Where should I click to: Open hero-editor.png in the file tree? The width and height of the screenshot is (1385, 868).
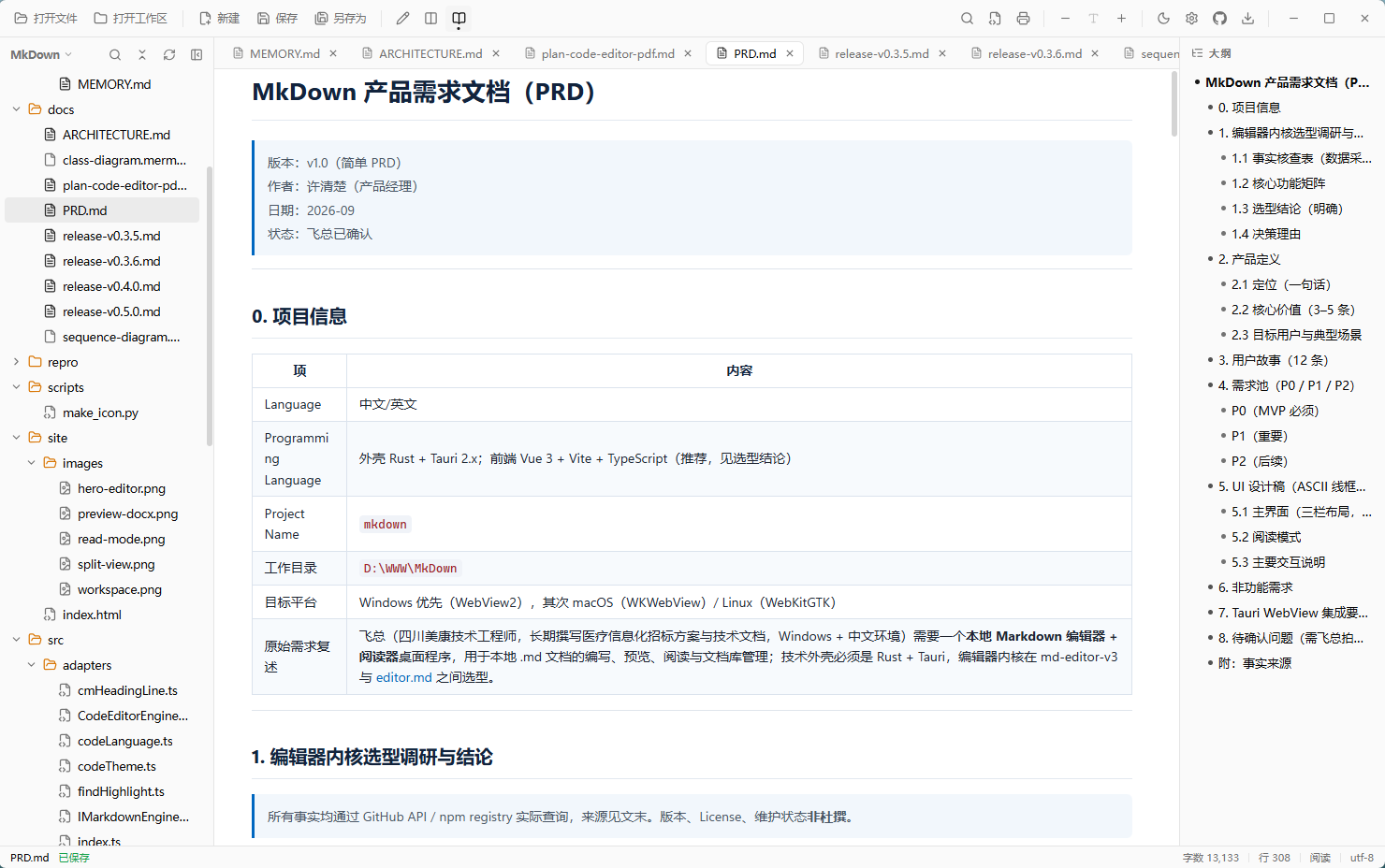(x=122, y=488)
